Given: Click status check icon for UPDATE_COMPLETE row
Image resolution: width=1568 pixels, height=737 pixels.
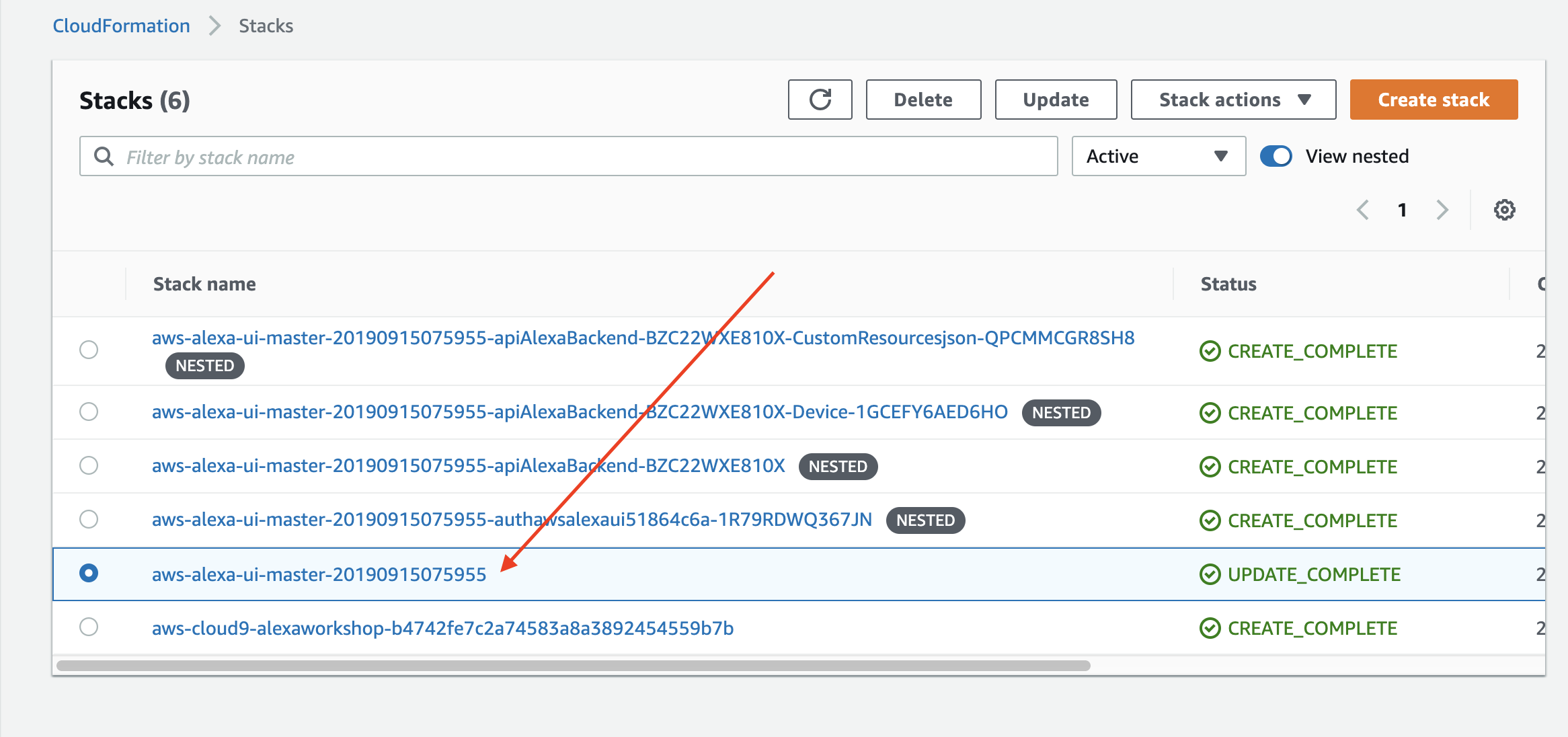Looking at the screenshot, I should click(x=1210, y=574).
